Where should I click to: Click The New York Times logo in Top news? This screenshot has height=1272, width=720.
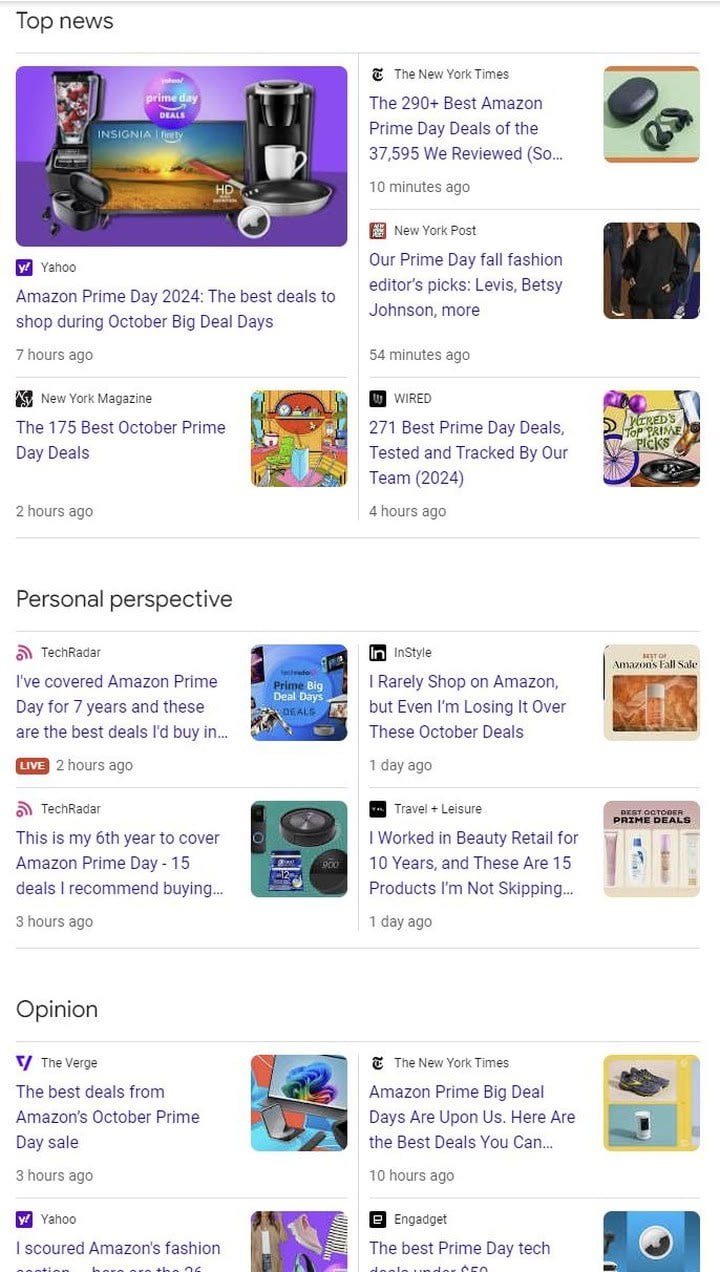point(377,74)
